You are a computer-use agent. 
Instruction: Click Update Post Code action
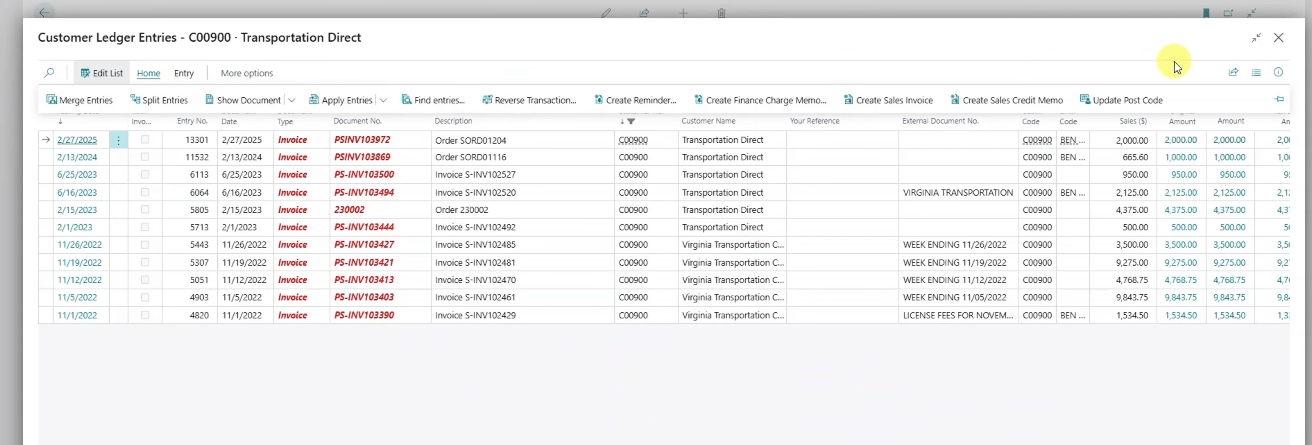coord(1121,100)
